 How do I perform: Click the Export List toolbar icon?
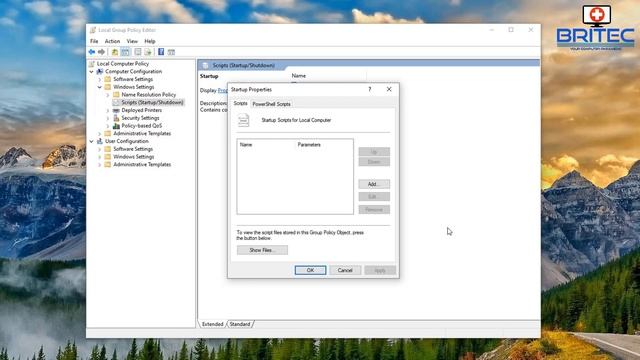148,52
